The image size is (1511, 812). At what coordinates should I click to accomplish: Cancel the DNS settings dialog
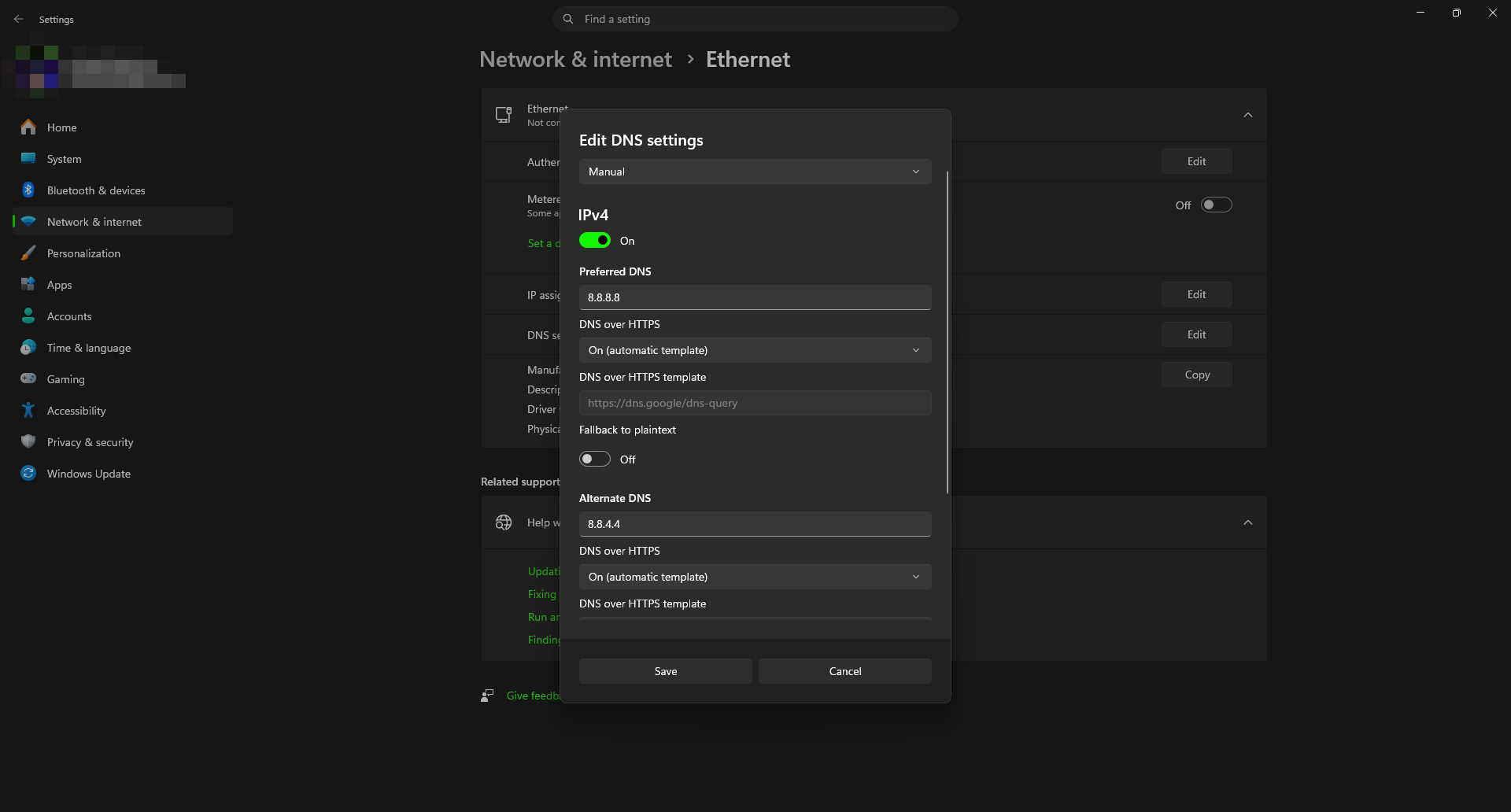click(x=845, y=671)
